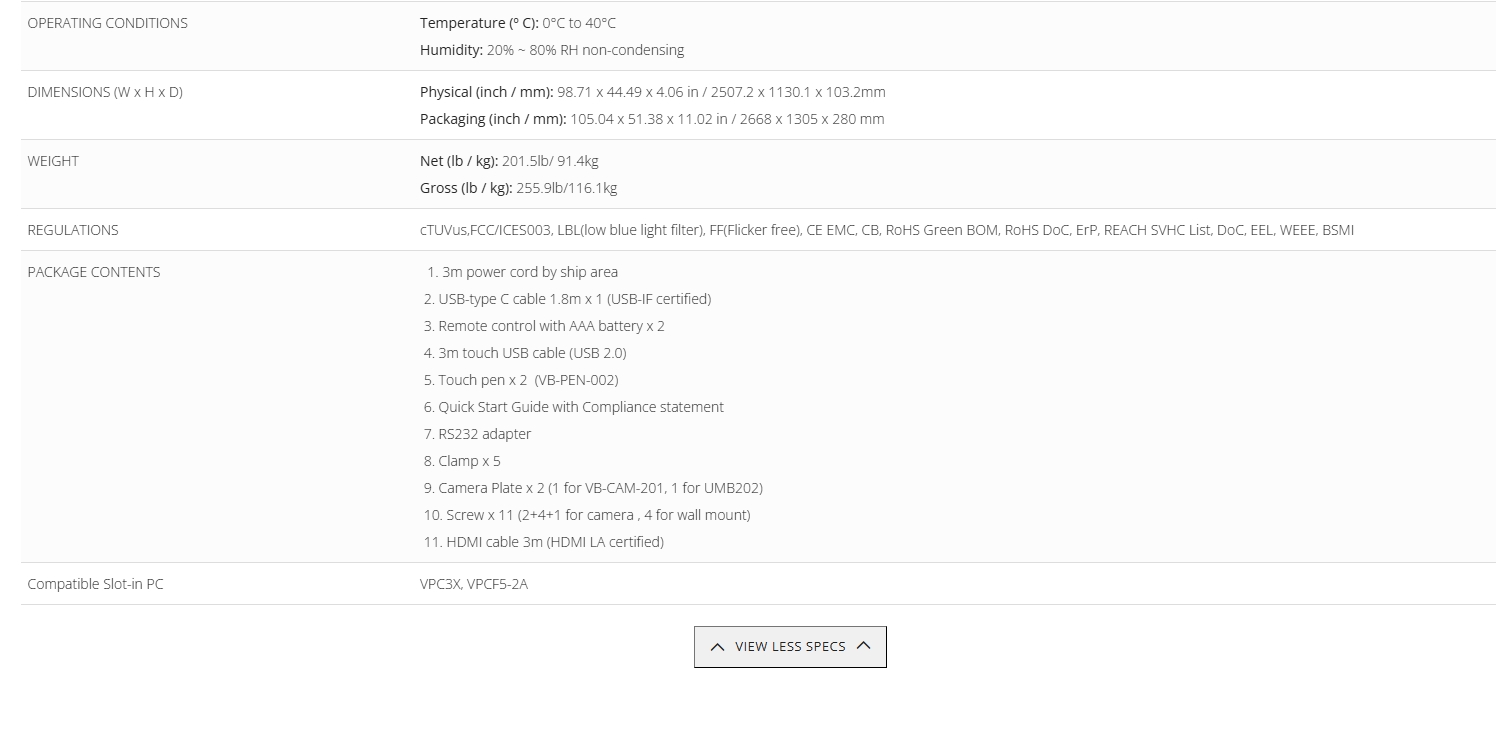Click the USB-type C cable 1.8m item

coord(567,299)
